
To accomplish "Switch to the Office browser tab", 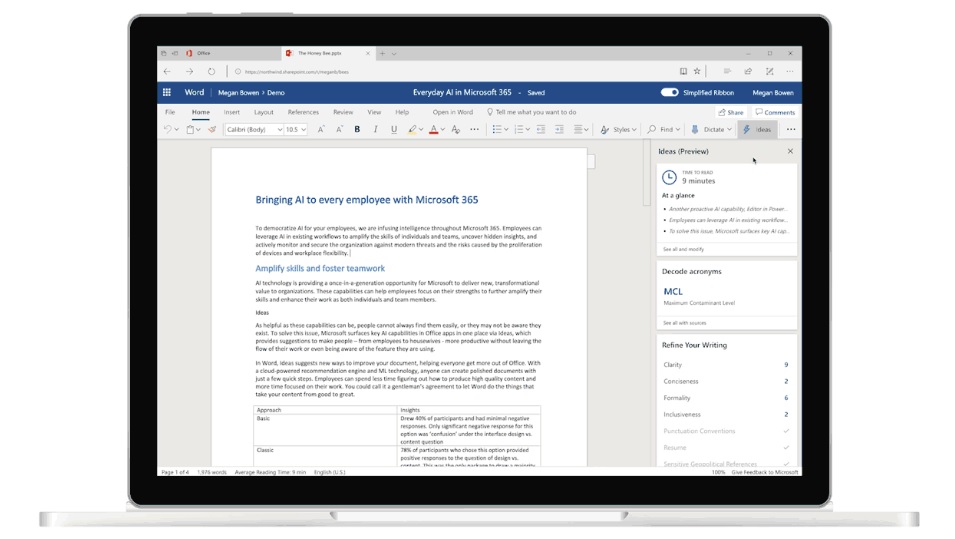I will [219, 54].
